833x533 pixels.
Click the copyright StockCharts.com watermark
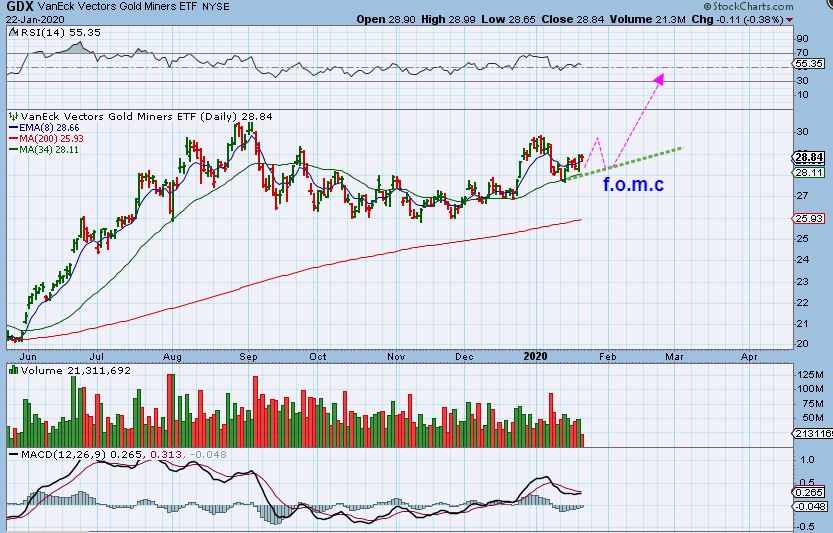(x=749, y=6)
